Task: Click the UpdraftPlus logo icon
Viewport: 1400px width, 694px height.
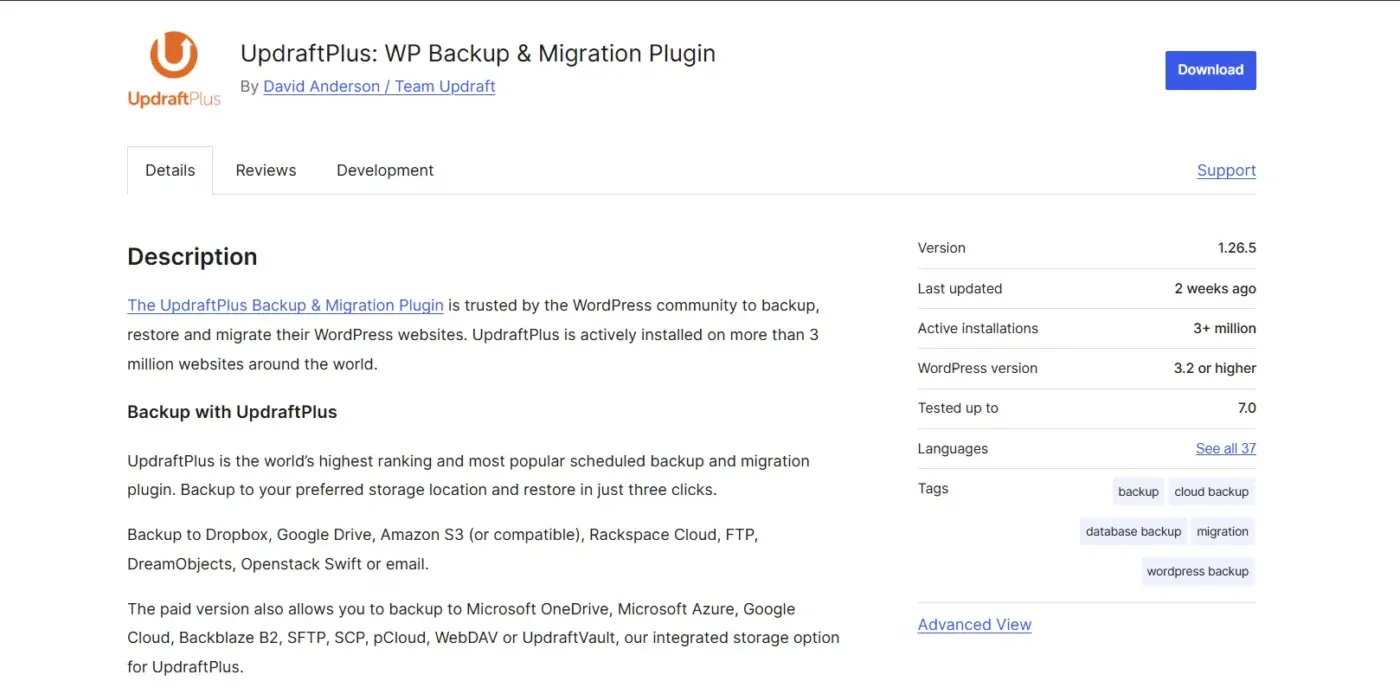Action: pyautogui.click(x=174, y=70)
